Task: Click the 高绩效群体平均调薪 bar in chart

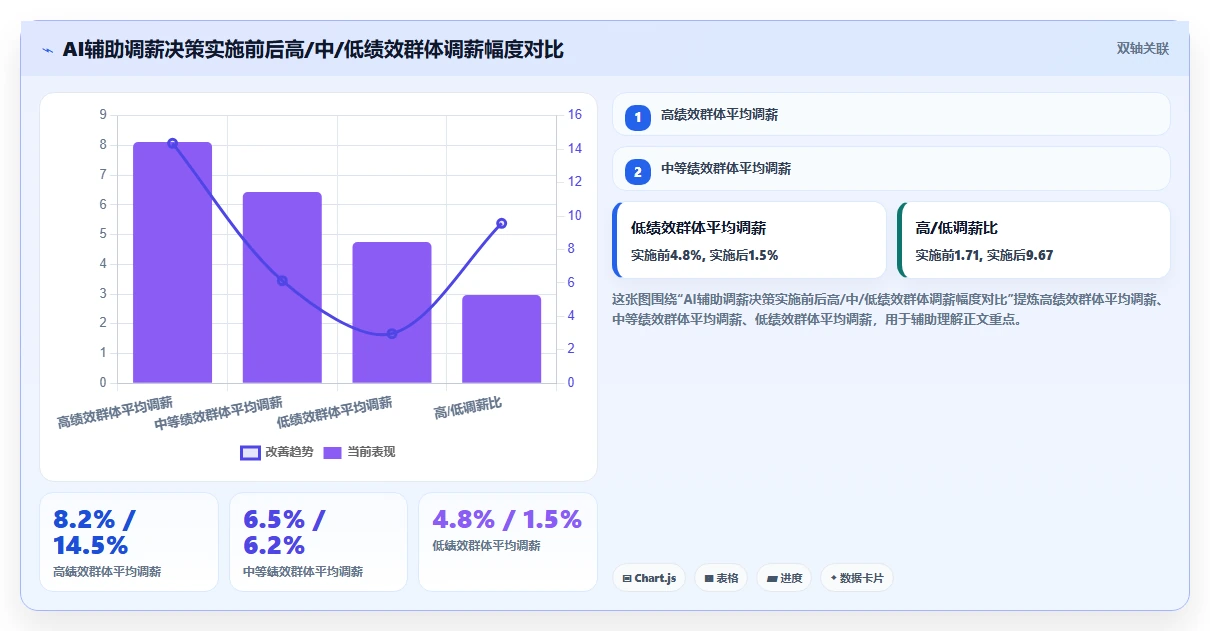Action: (x=172, y=262)
